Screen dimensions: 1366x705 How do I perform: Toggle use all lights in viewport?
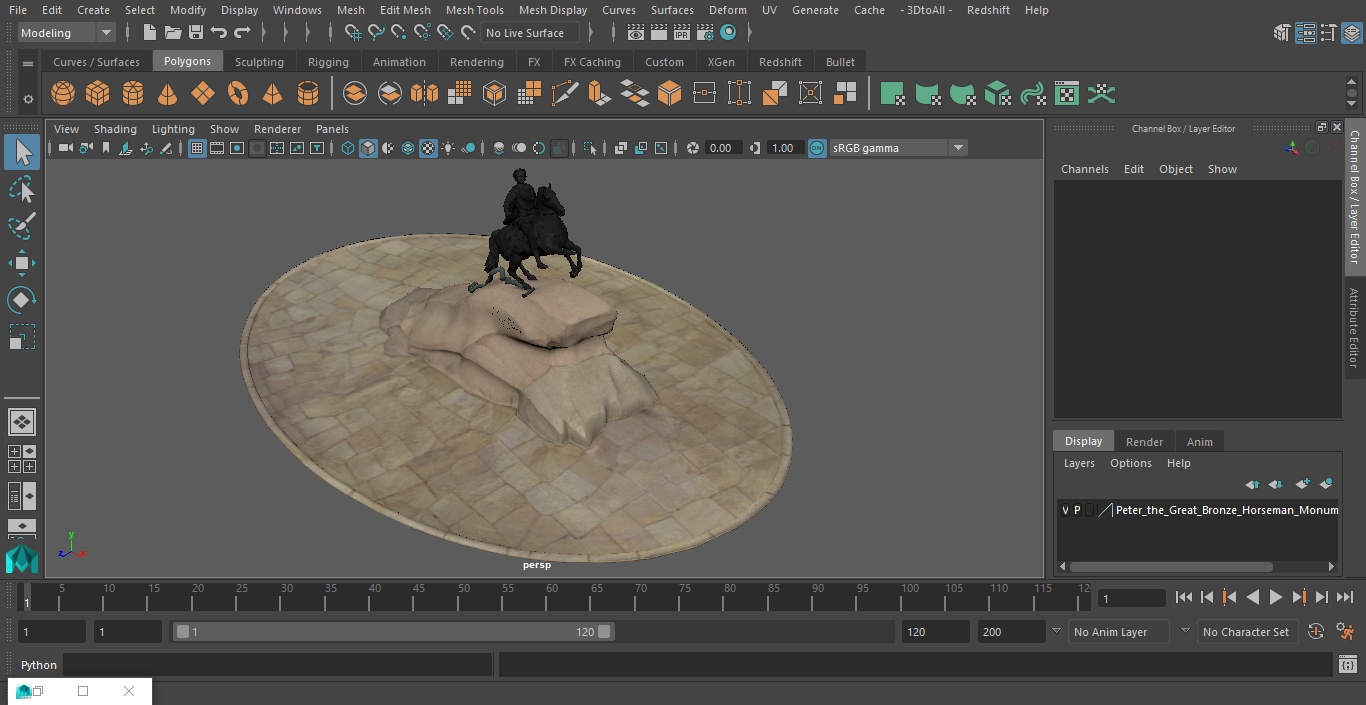[448, 148]
